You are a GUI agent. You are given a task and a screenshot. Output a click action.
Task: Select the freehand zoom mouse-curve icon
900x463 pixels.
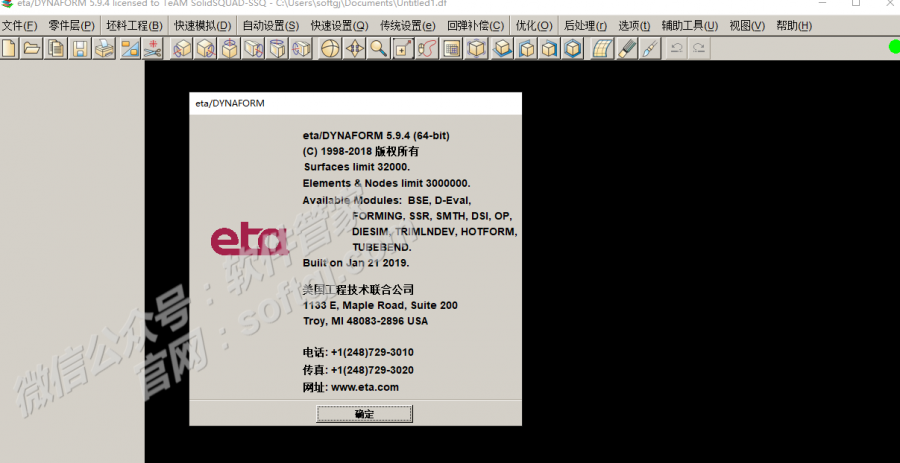click(x=426, y=49)
